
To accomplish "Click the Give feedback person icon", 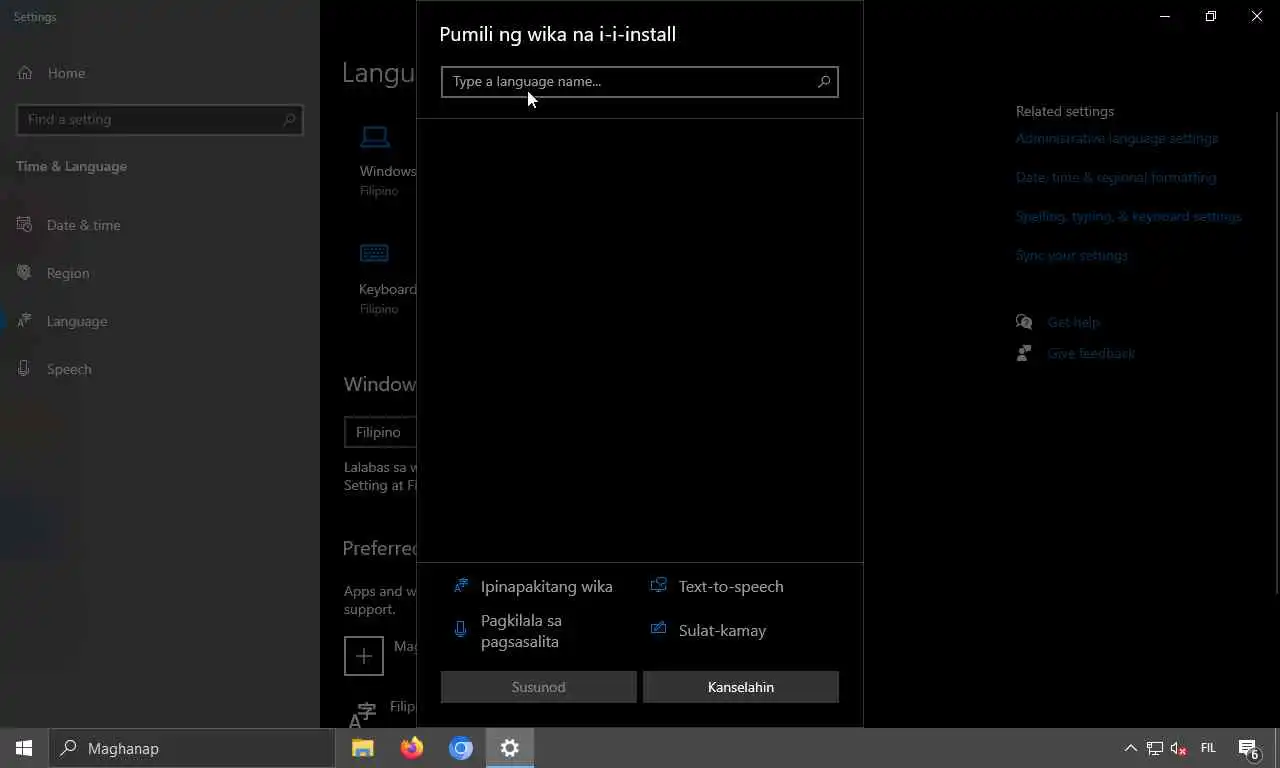I will point(1024,353).
